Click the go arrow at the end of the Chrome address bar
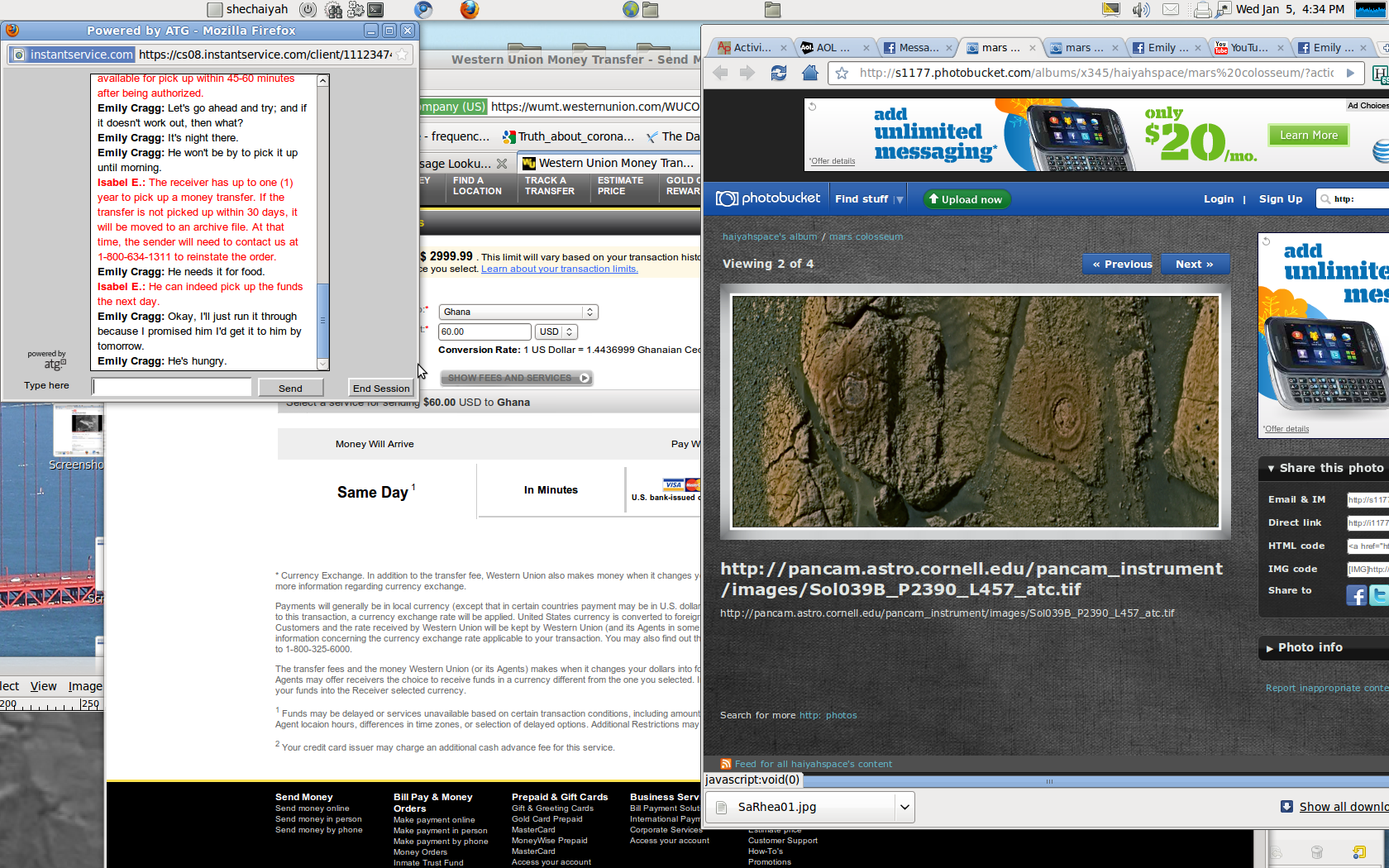1389x868 pixels. 1350,73
